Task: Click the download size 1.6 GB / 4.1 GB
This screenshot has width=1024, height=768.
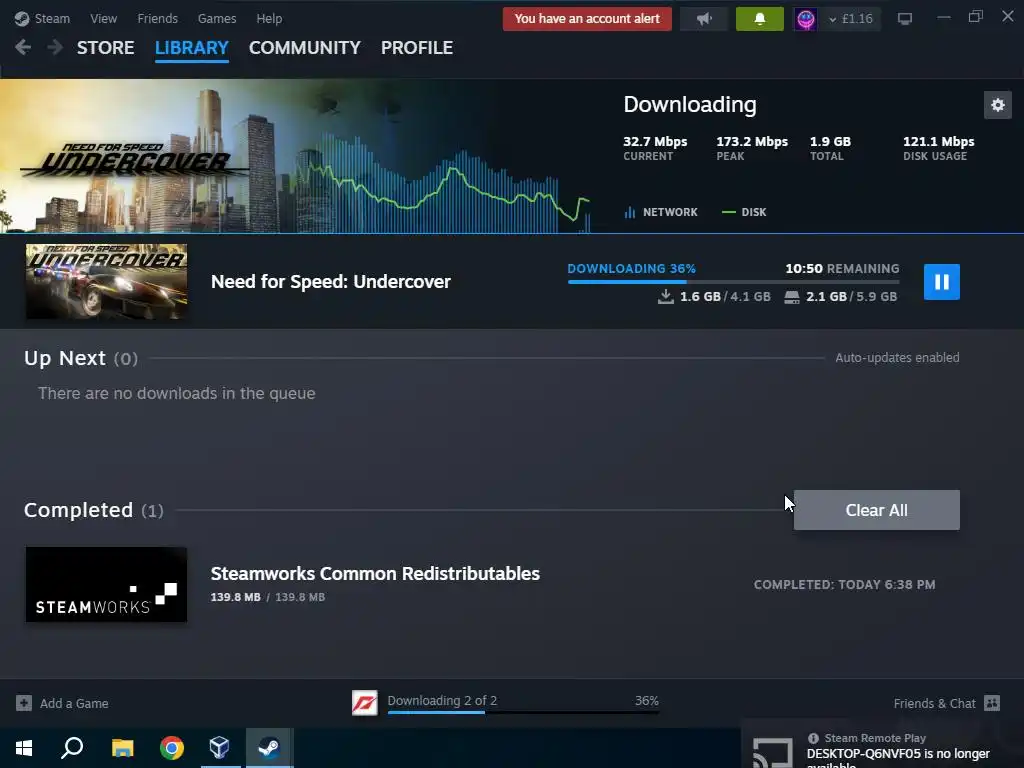Action: [714, 296]
